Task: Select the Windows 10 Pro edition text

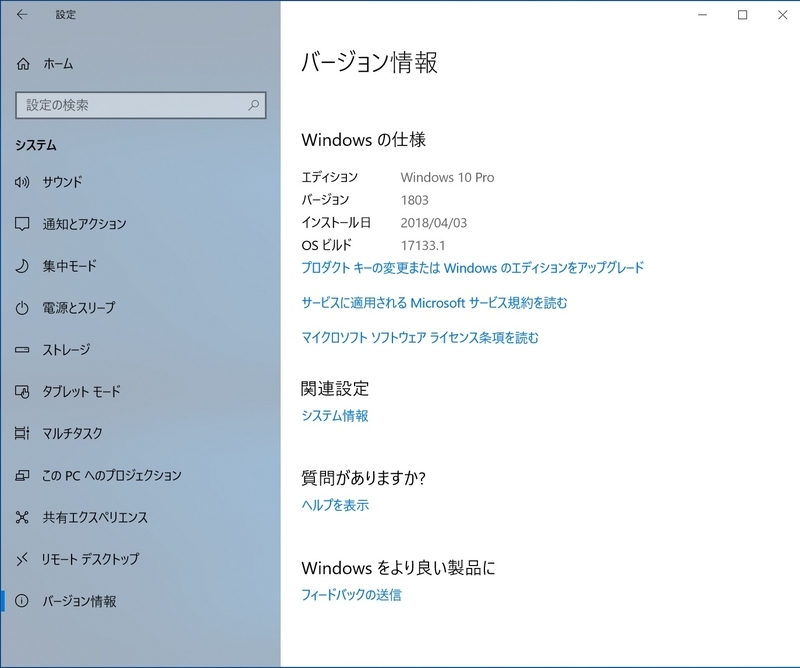Action: [447, 178]
